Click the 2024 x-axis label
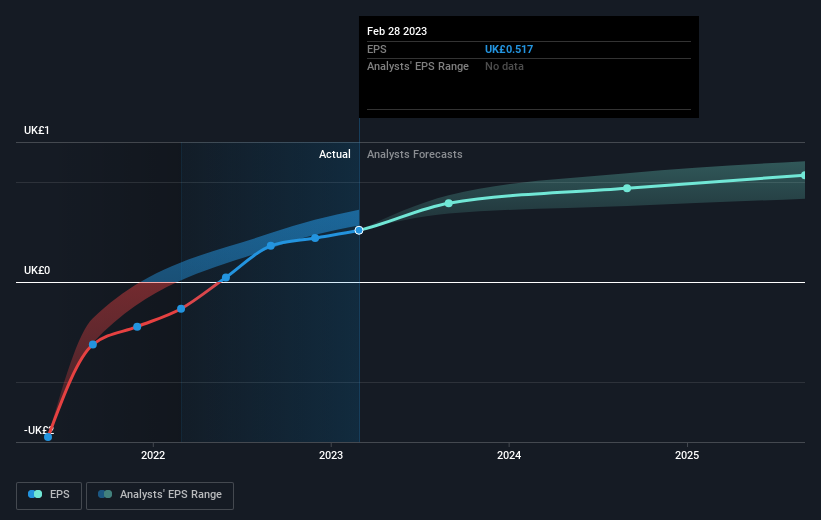 [x=509, y=455]
